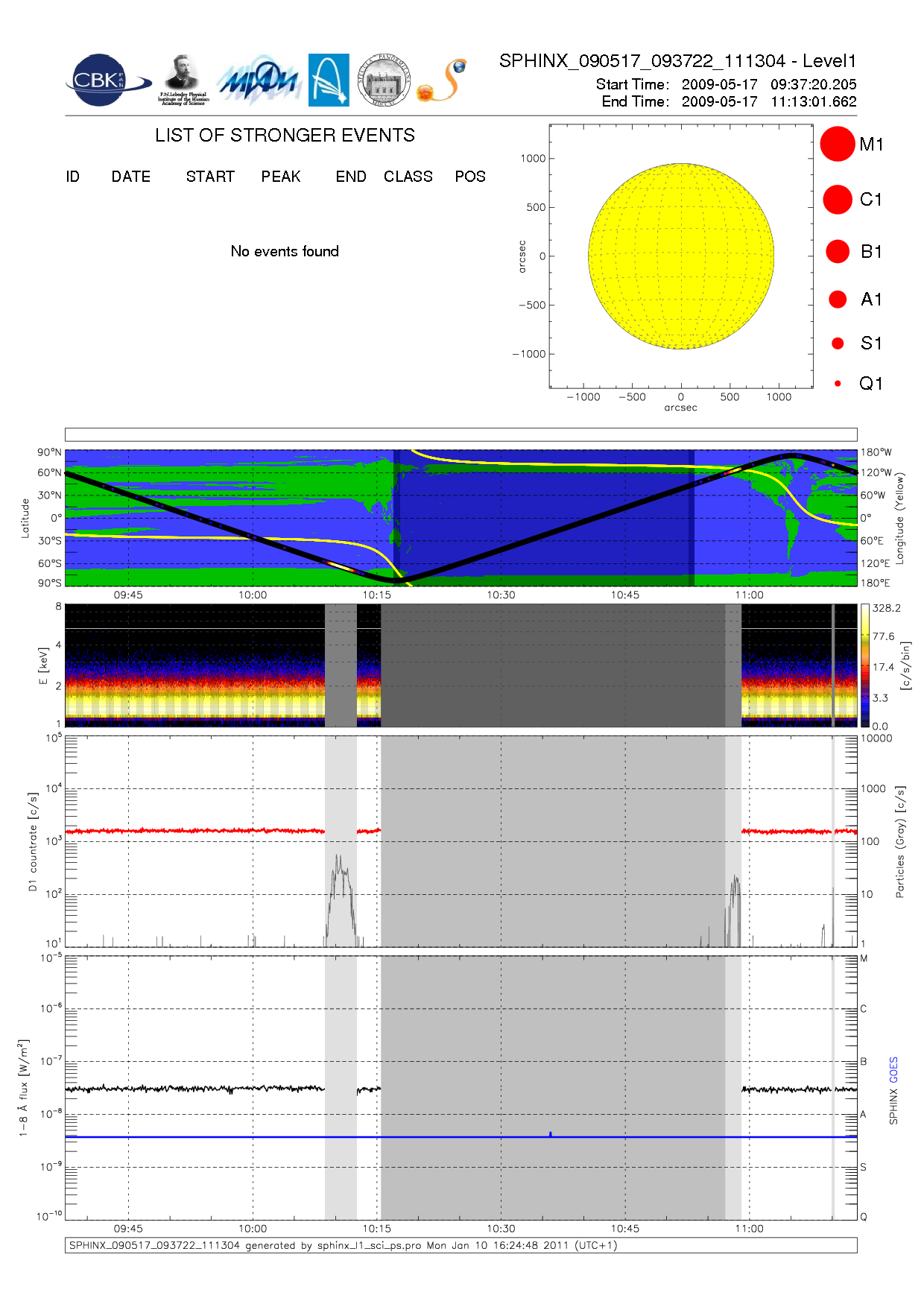924x1307 pixels.
Task: Click the Specula Panormitana observatory seal
Action: [384, 80]
